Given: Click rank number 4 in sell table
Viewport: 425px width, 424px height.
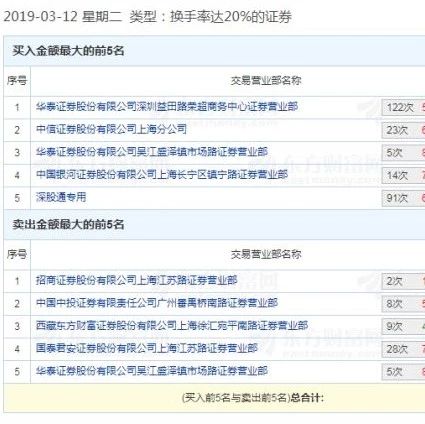Looking at the screenshot, I should pyautogui.click(x=17, y=349).
